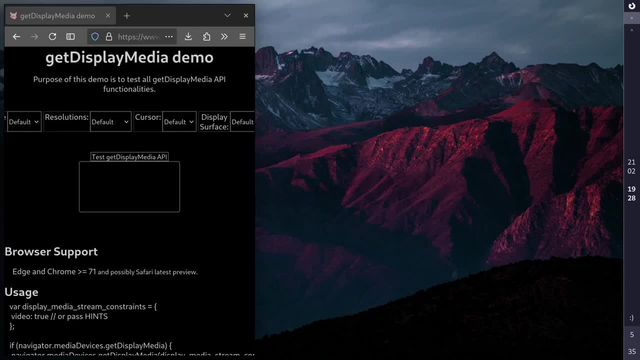Click the getDisplayMedia demo page title
The image size is (640, 360).
click(129, 57)
